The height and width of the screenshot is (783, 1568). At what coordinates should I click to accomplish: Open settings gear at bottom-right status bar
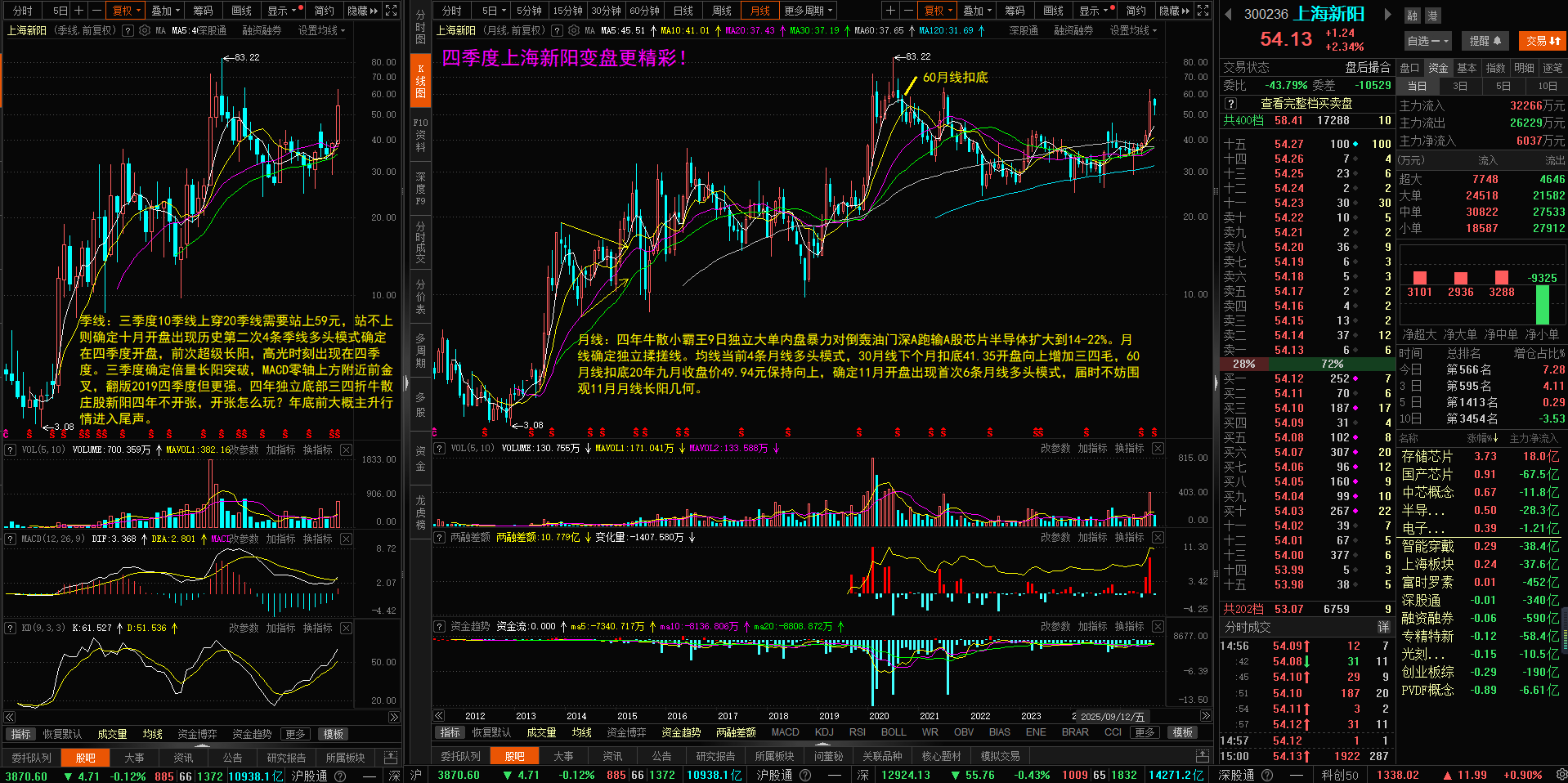tap(1561, 775)
